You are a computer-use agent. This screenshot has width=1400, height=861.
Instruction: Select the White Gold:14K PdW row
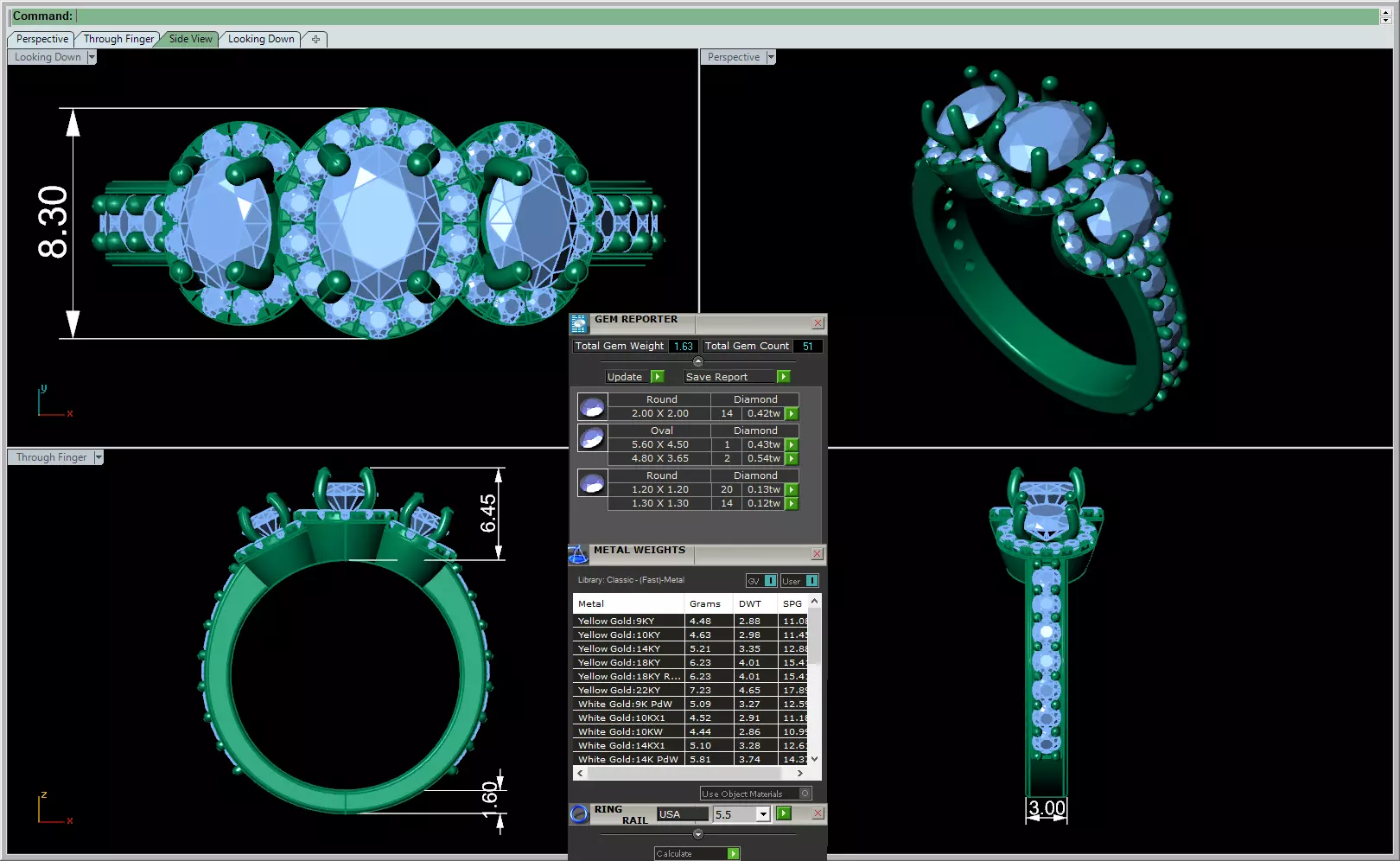690,759
